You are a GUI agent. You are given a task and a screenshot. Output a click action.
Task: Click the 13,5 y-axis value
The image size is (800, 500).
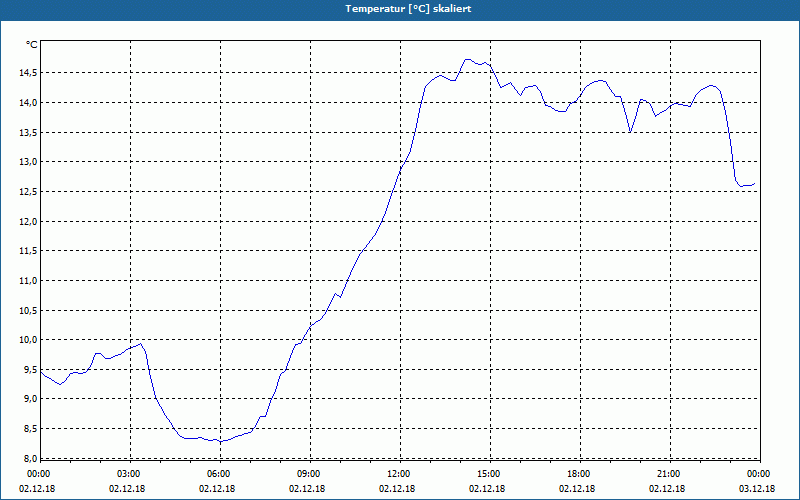29,133
